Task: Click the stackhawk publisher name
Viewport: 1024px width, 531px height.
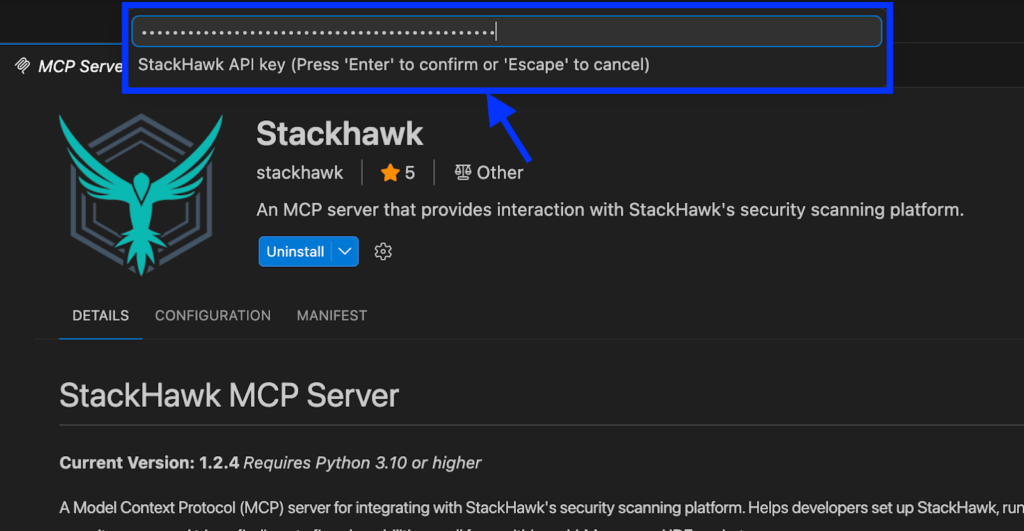Action: pos(299,172)
